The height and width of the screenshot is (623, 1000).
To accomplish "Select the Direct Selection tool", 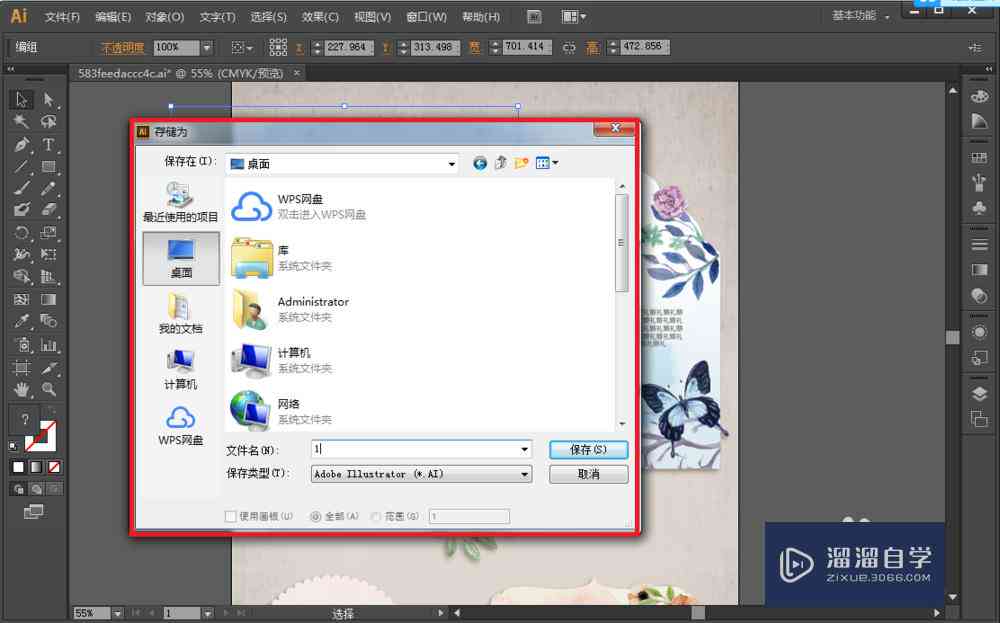I will (48, 99).
